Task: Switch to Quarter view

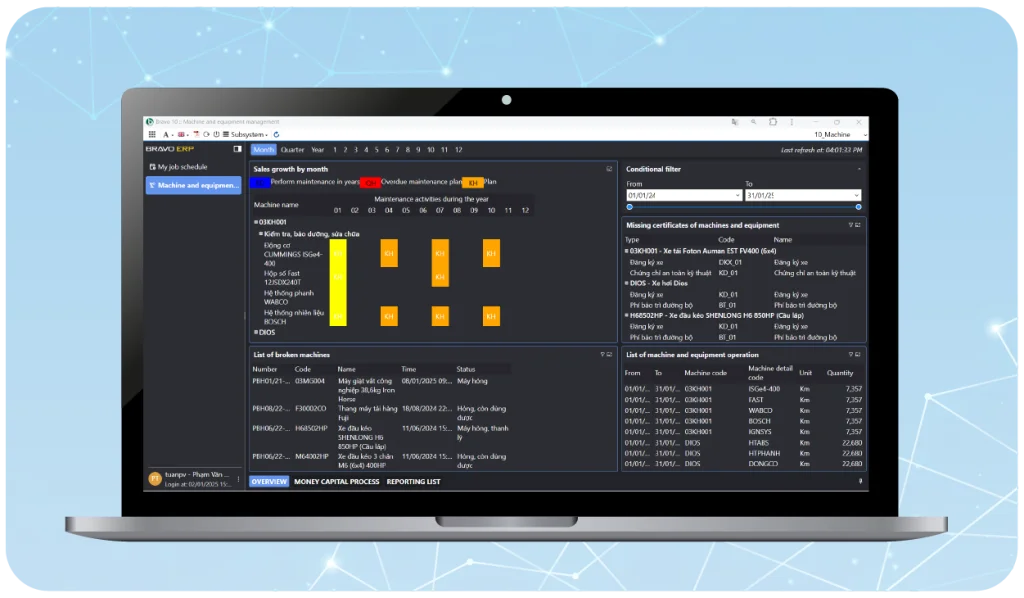Action: (x=292, y=149)
